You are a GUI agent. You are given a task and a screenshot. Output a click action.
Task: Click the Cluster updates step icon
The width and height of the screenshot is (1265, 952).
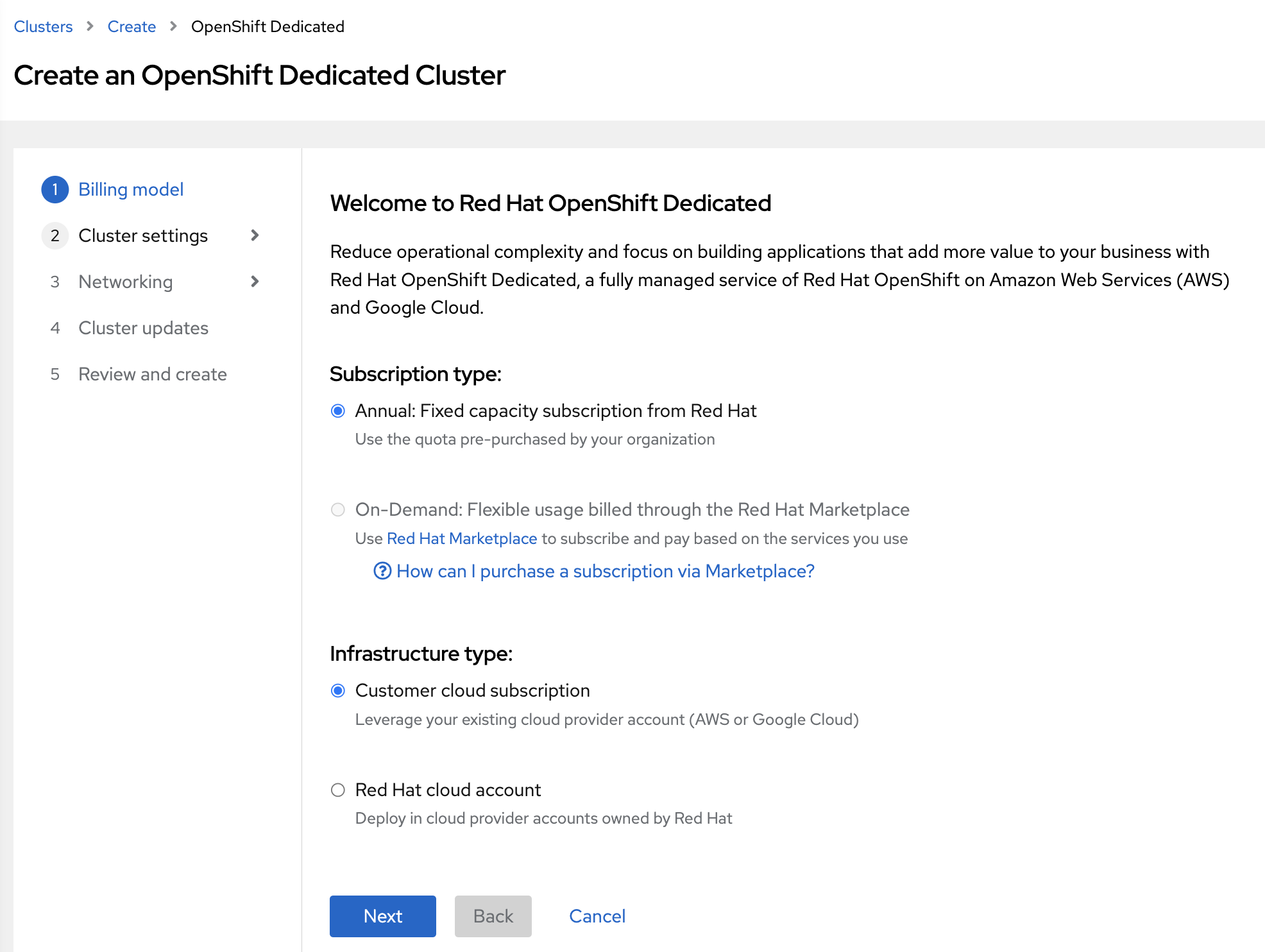[54, 327]
